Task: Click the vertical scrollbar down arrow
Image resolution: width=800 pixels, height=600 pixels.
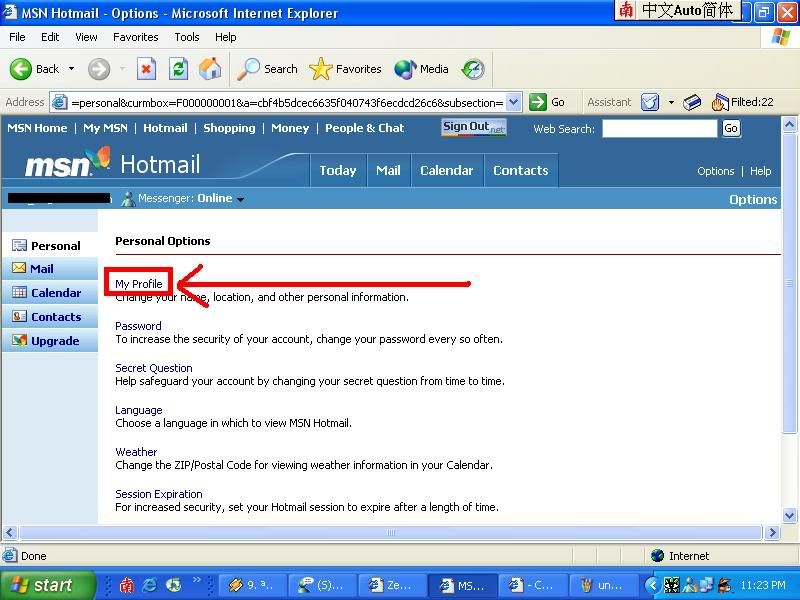Action: [x=789, y=515]
